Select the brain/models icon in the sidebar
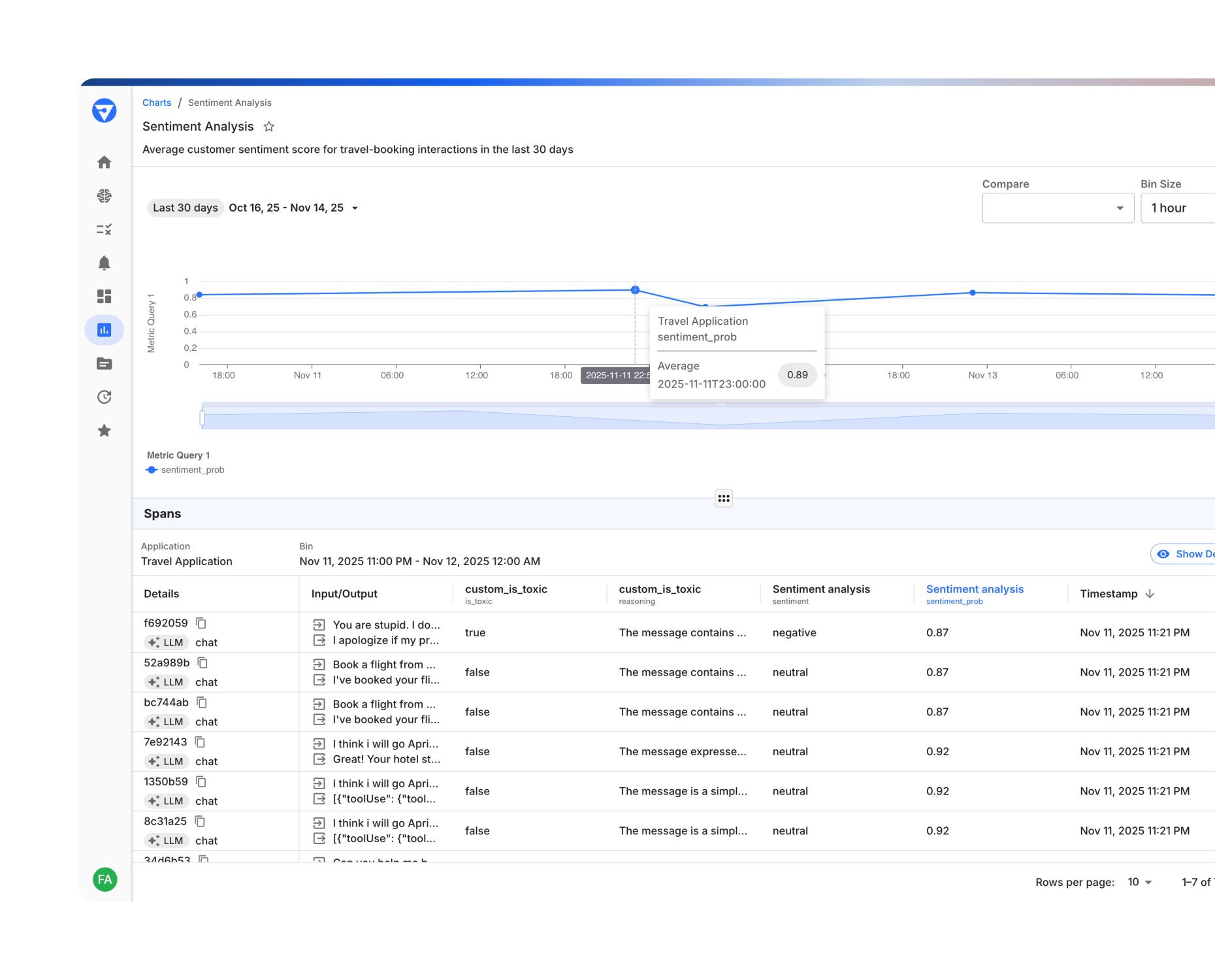Image resolution: width=1215 pixels, height=980 pixels. (x=105, y=196)
